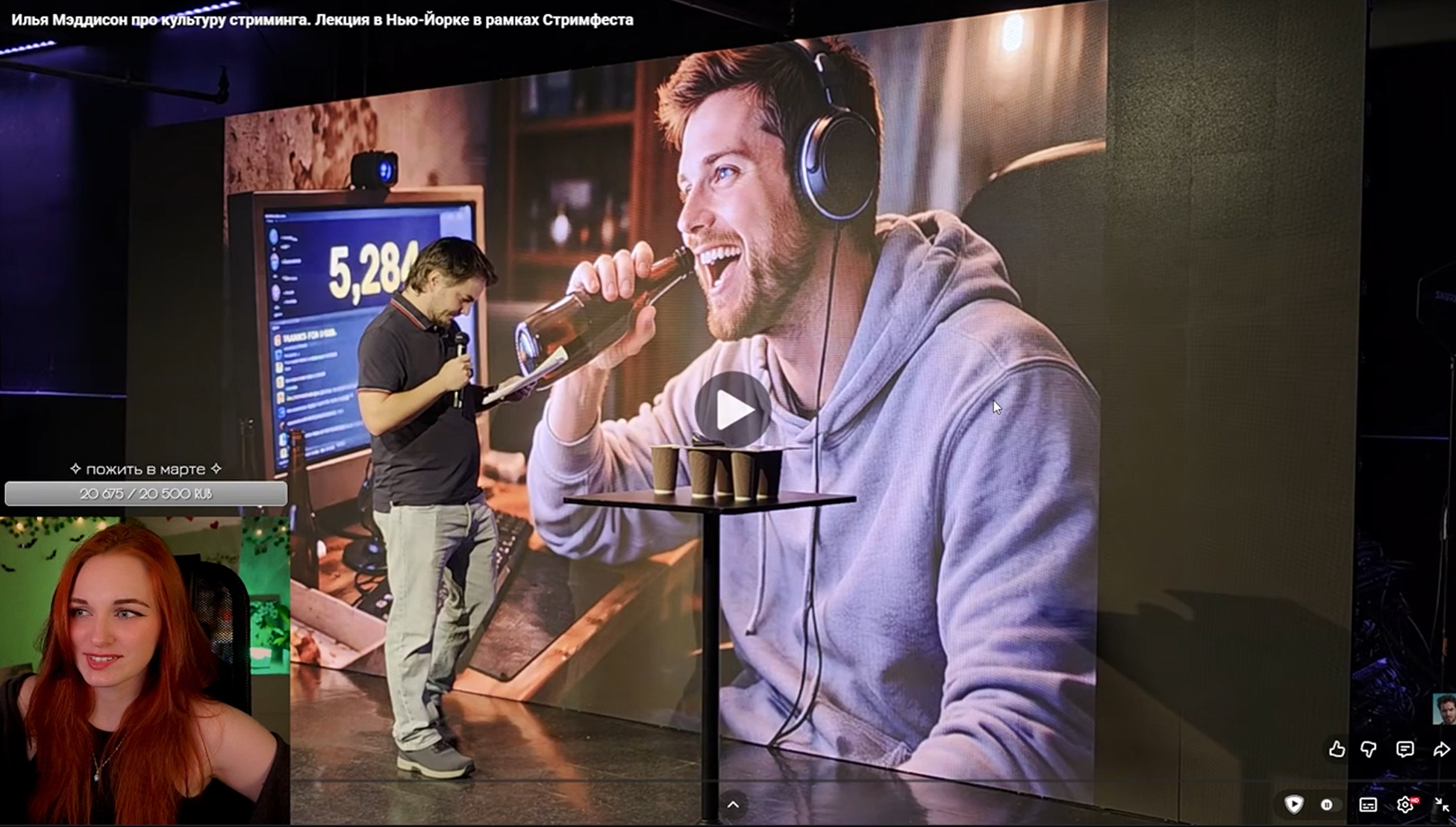The image size is (1456, 827).
Task: Open the HD settings gear
Action: (1405, 804)
